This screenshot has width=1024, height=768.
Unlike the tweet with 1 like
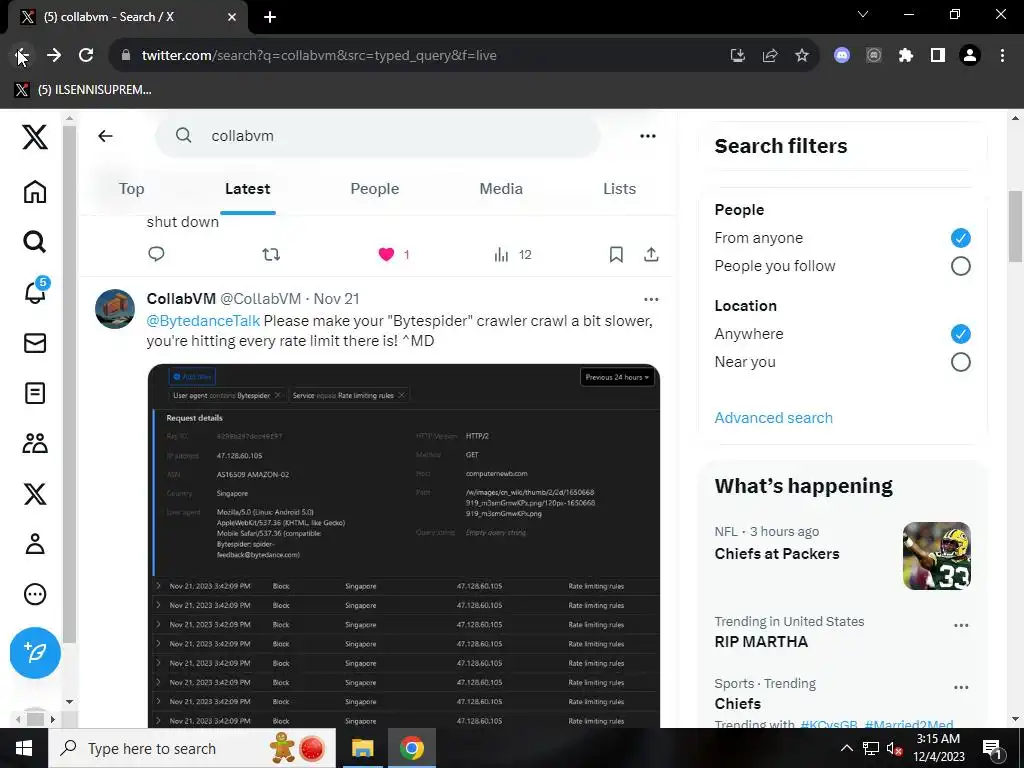tap(387, 254)
